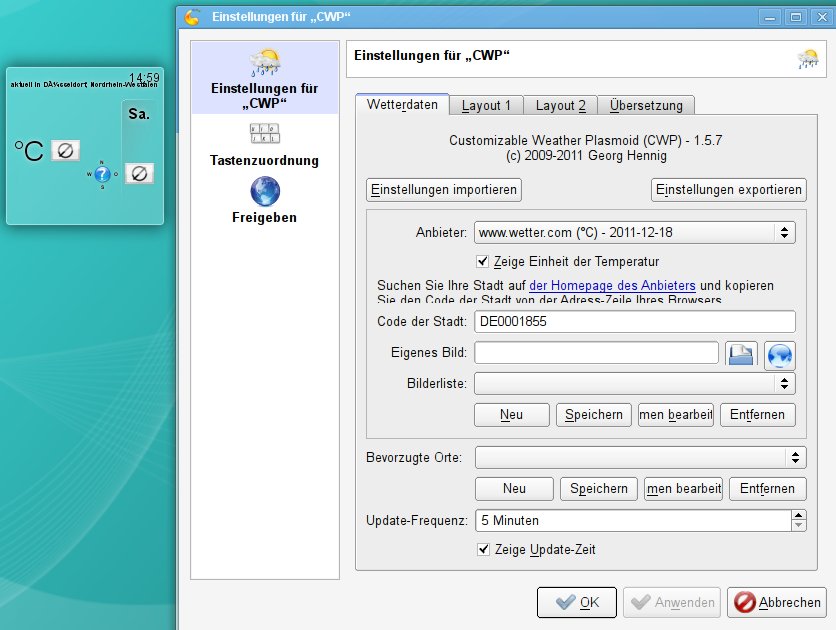Click Namen bearbeiten under Bevorzugte Orte
The height and width of the screenshot is (630, 836).
pyautogui.click(x=684, y=489)
